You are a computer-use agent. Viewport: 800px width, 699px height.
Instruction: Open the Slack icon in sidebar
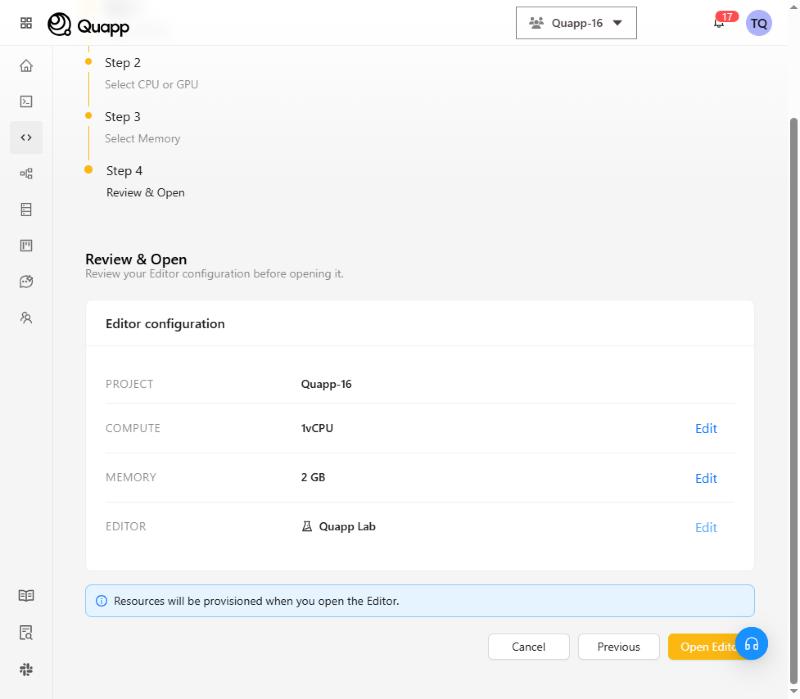tap(26, 669)
